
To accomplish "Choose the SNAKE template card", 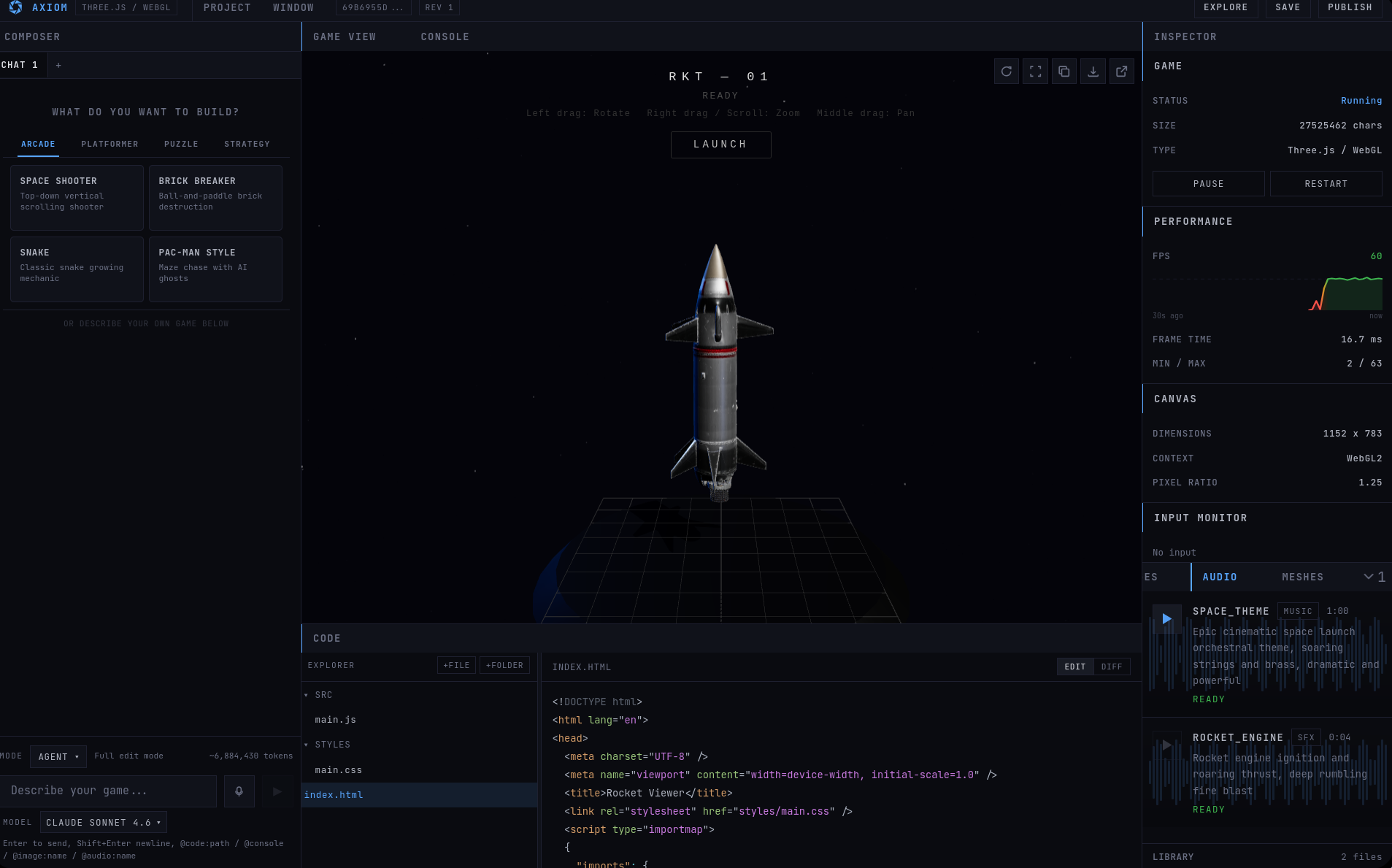I will tap(77, 269).
